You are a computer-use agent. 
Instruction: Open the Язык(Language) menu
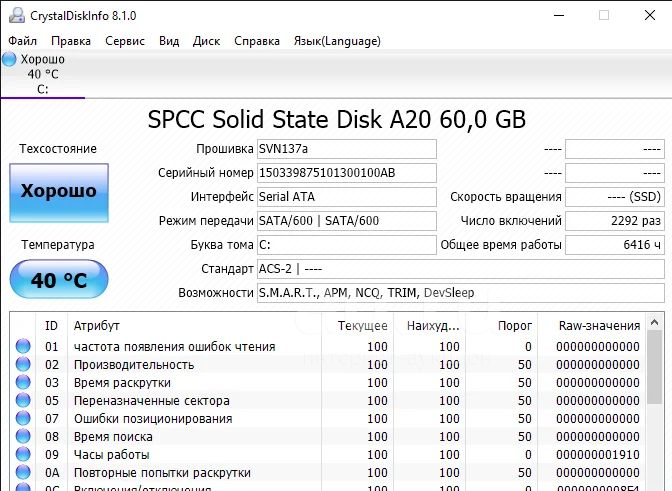point(337,41)
